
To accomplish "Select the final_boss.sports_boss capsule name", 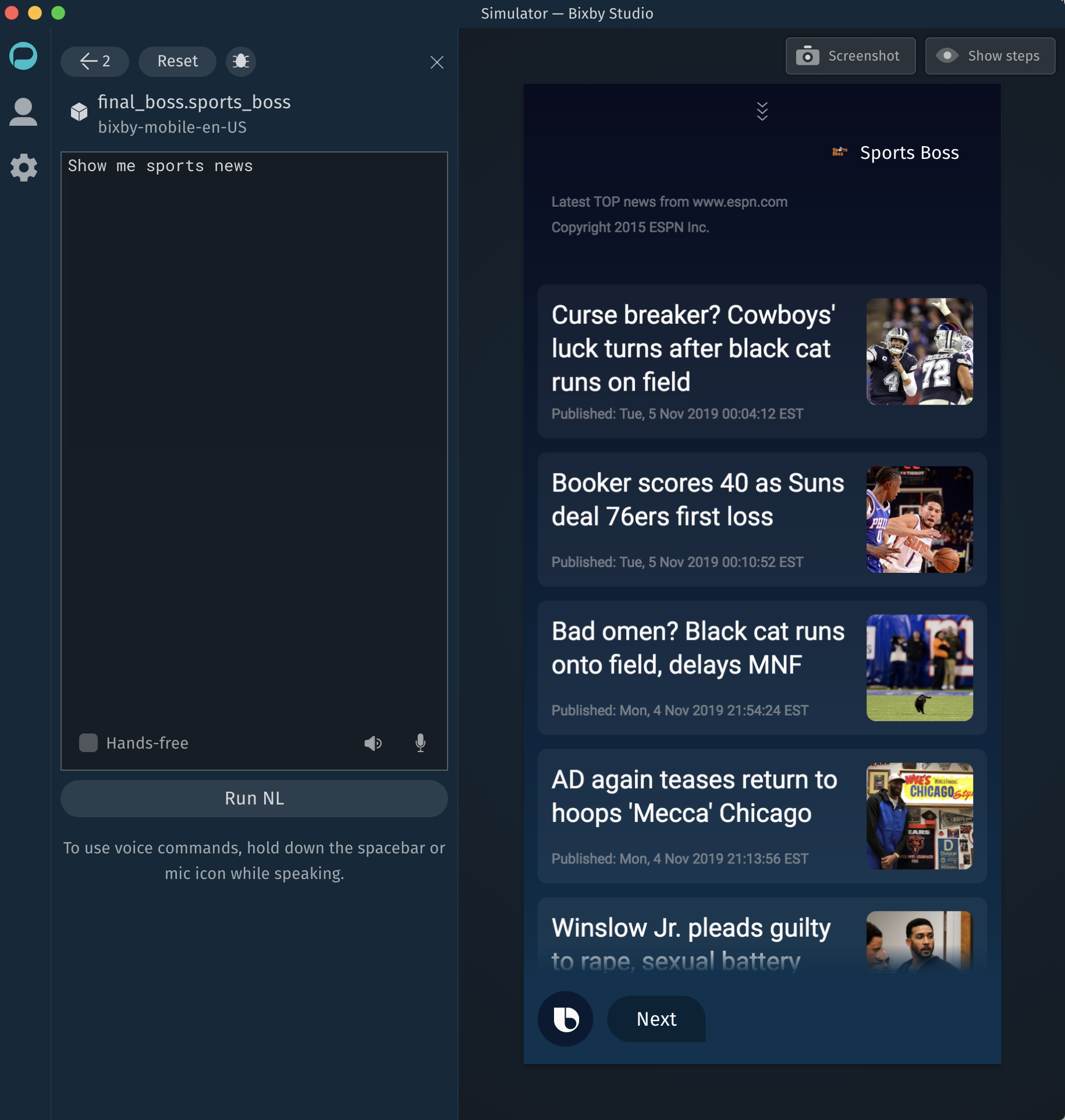I will coord(194,102).
